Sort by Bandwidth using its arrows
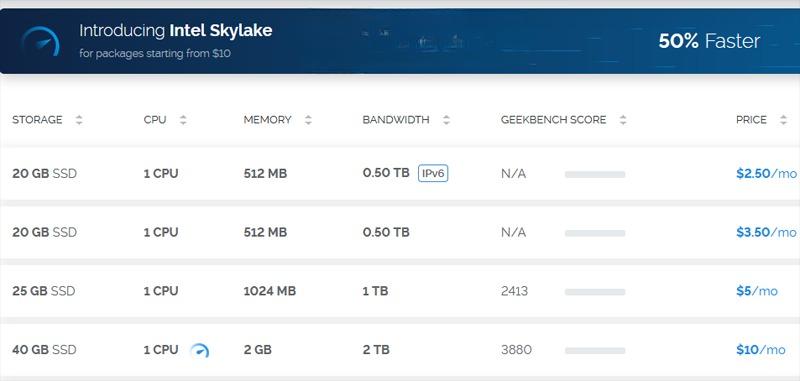Viewport: 800px width, 381px height. coord(446,120)
